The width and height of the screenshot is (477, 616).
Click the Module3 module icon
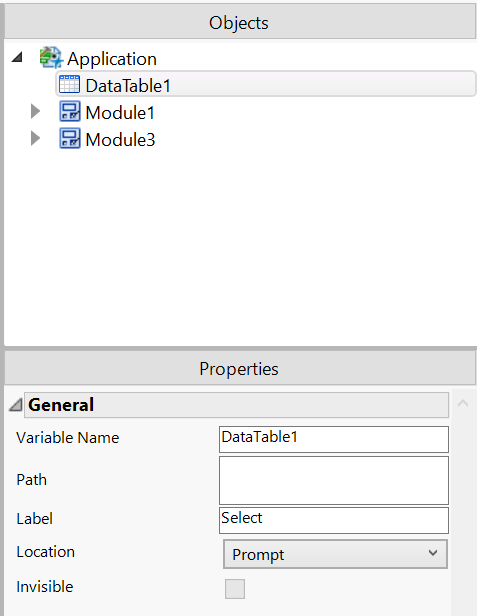click(x=70, y=138)
